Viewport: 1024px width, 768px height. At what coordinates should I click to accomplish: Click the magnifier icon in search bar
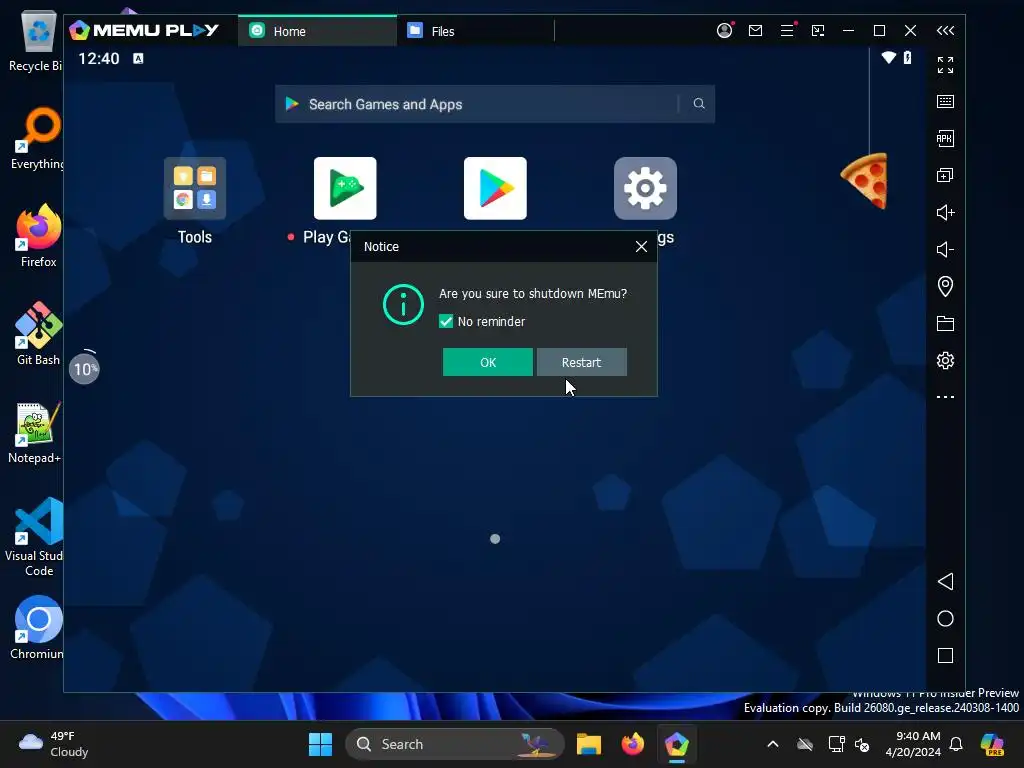[x=699, y=104]
